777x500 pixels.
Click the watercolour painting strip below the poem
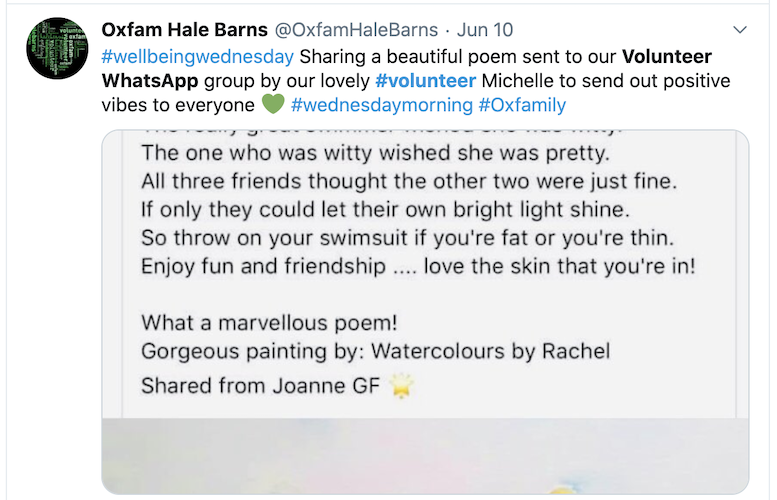tap(425, 456)
